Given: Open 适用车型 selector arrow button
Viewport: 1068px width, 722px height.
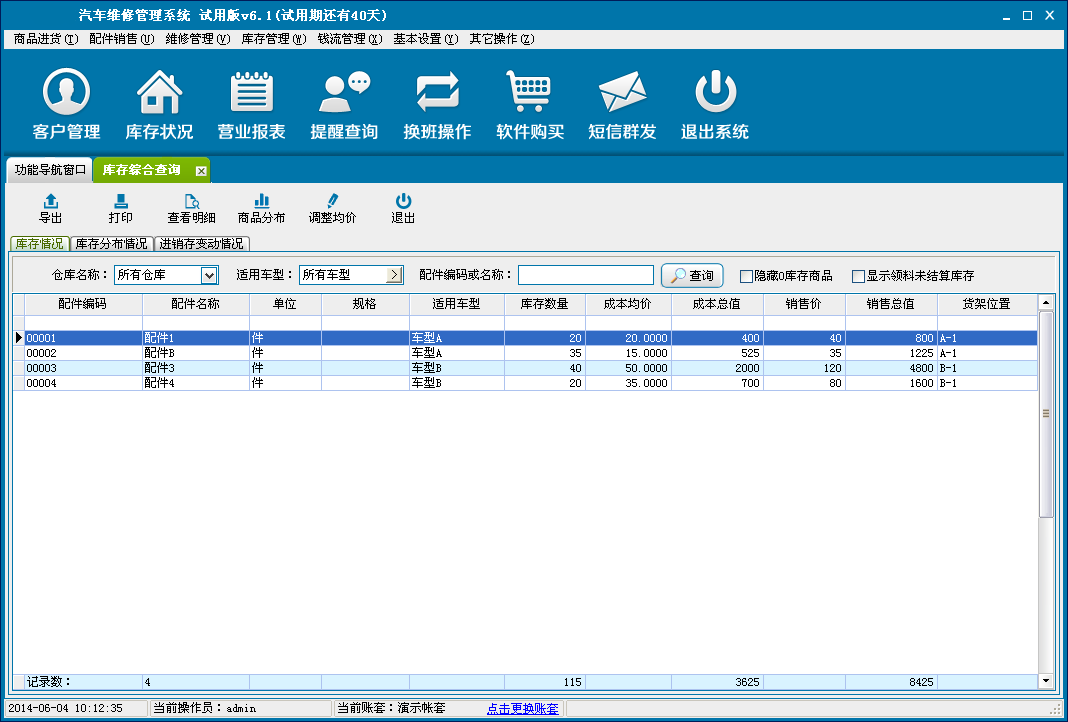Looking at the screenshot, I should pyautogui.click(x=394, y=275).
